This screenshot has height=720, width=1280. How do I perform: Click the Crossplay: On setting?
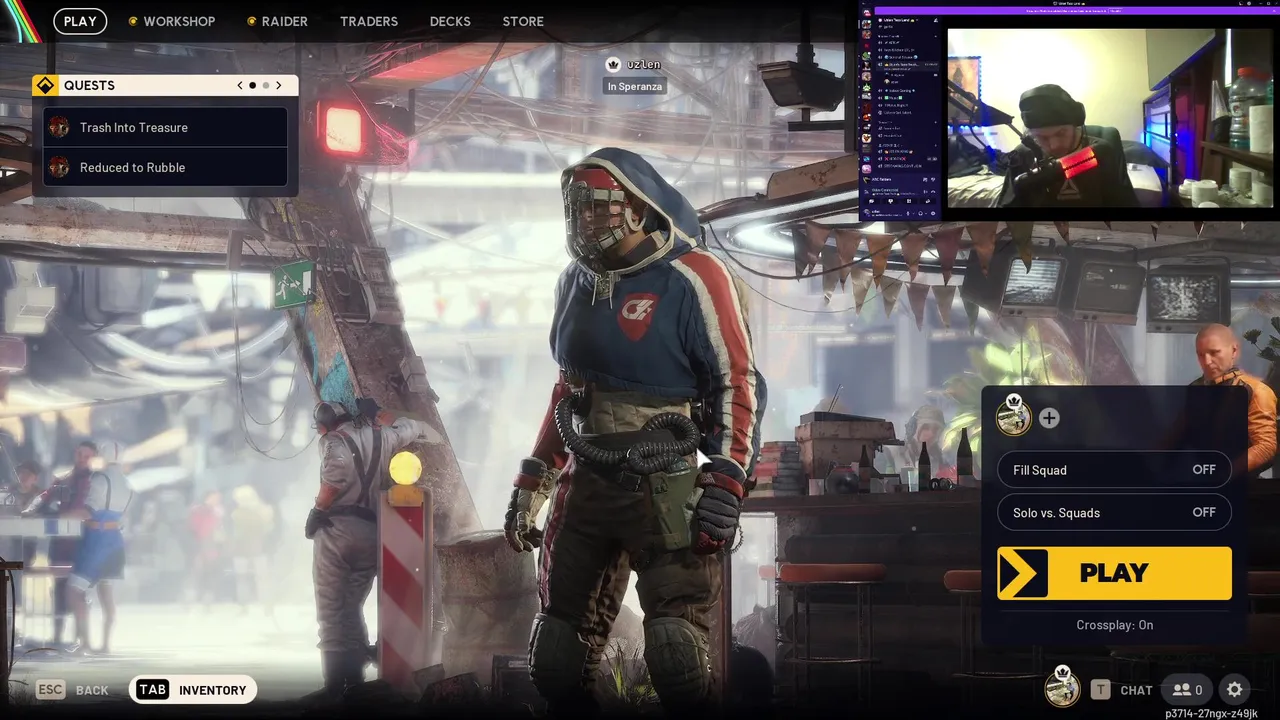pos(1115,625)
